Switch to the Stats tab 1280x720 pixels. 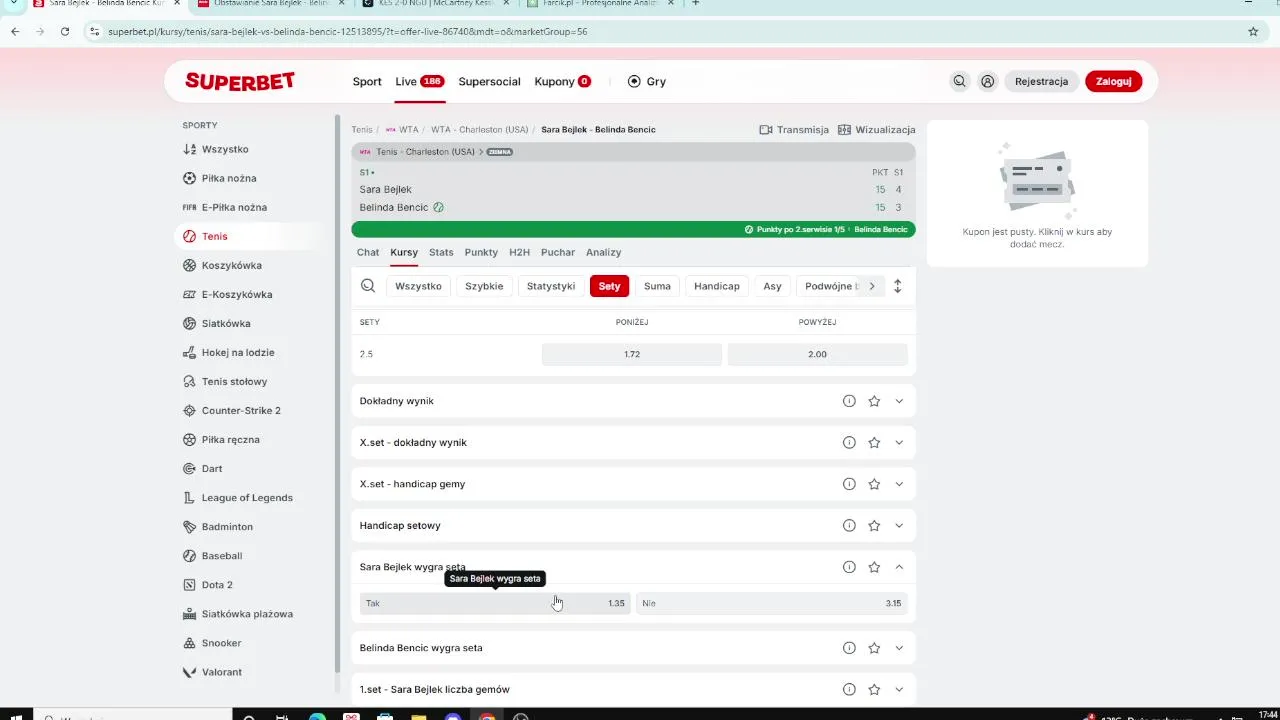pyautogui.click(x=441, y=252)
